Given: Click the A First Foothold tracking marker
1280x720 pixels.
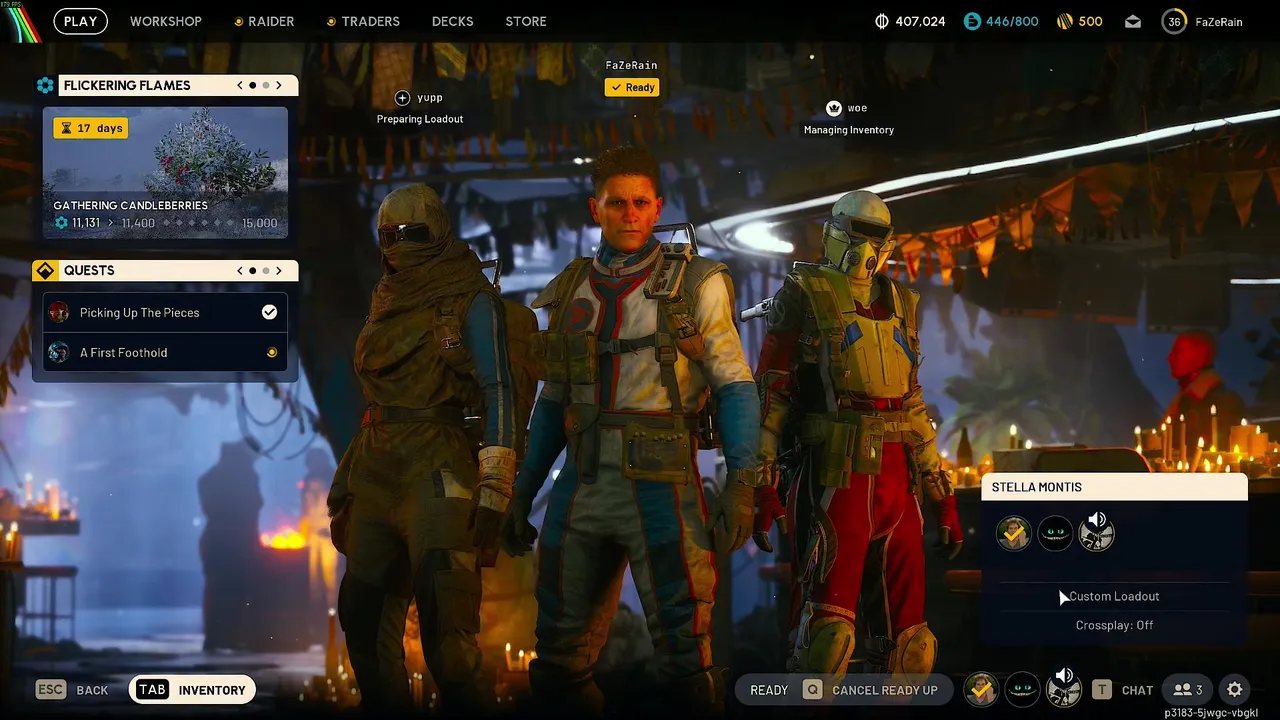Looking at the screenshot, I should pos(271,352).
